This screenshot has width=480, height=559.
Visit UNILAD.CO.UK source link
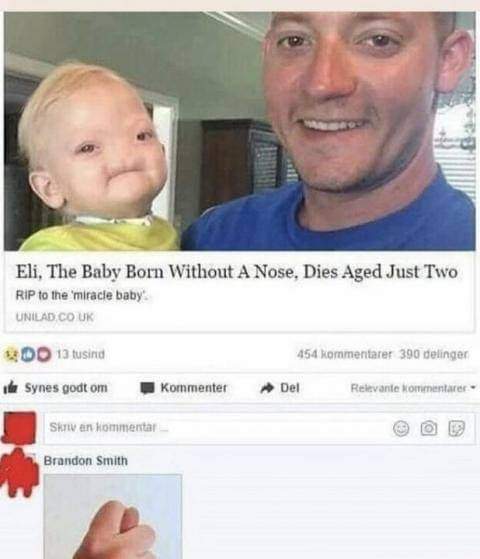point(55,317)
